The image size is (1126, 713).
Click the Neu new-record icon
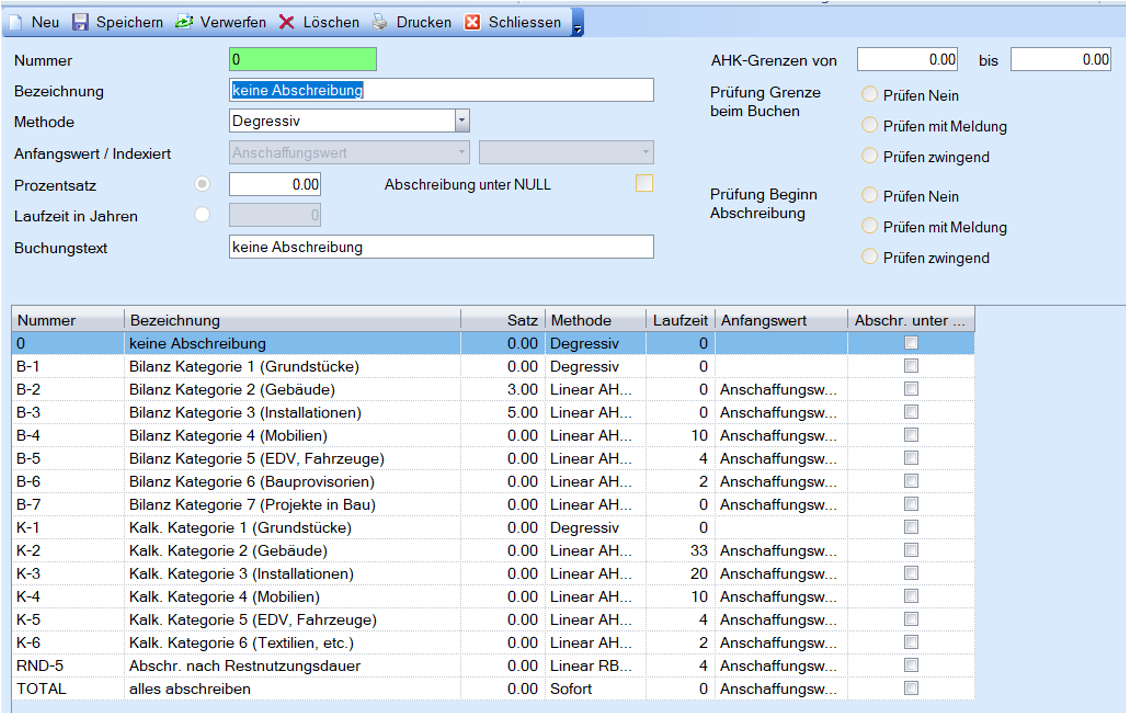coord(17,22)
